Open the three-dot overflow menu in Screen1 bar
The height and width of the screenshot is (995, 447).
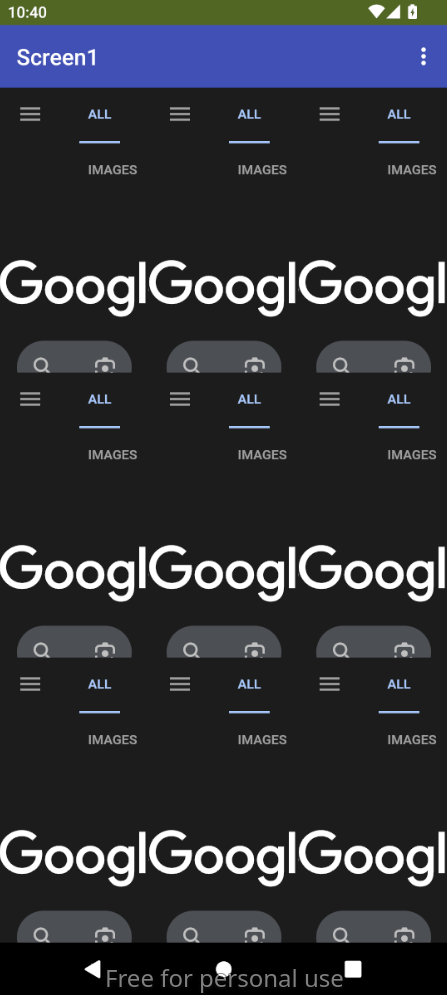(x=424, y=57)
